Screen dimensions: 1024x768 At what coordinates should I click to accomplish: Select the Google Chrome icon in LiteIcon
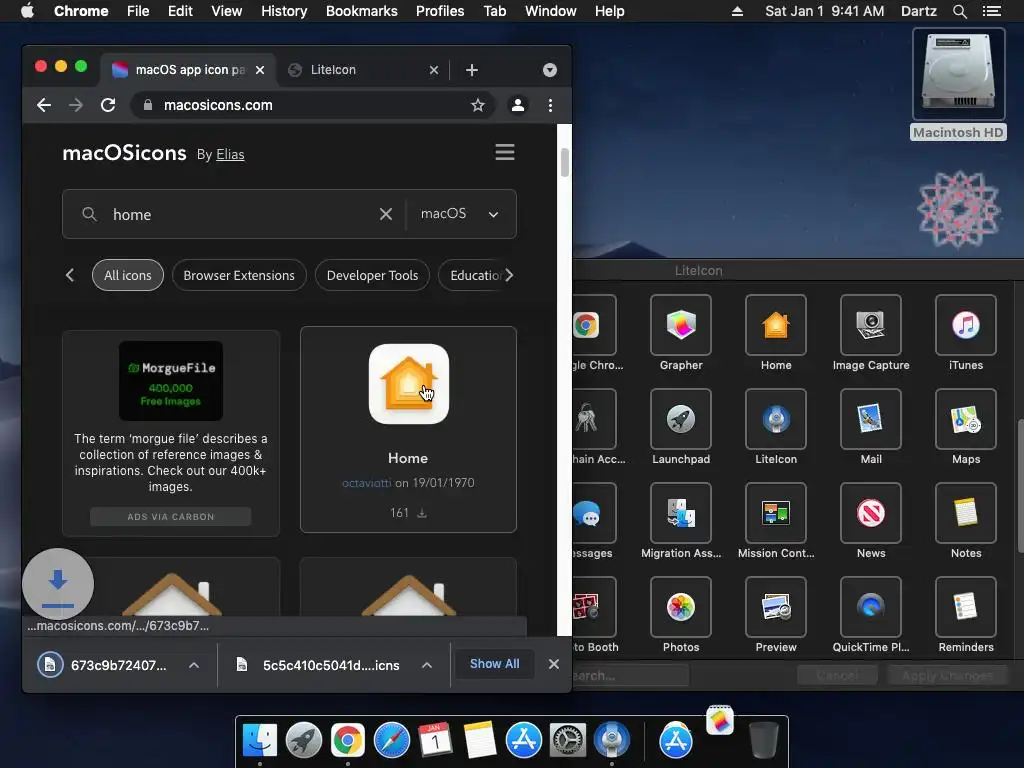(x=594, y=325)
